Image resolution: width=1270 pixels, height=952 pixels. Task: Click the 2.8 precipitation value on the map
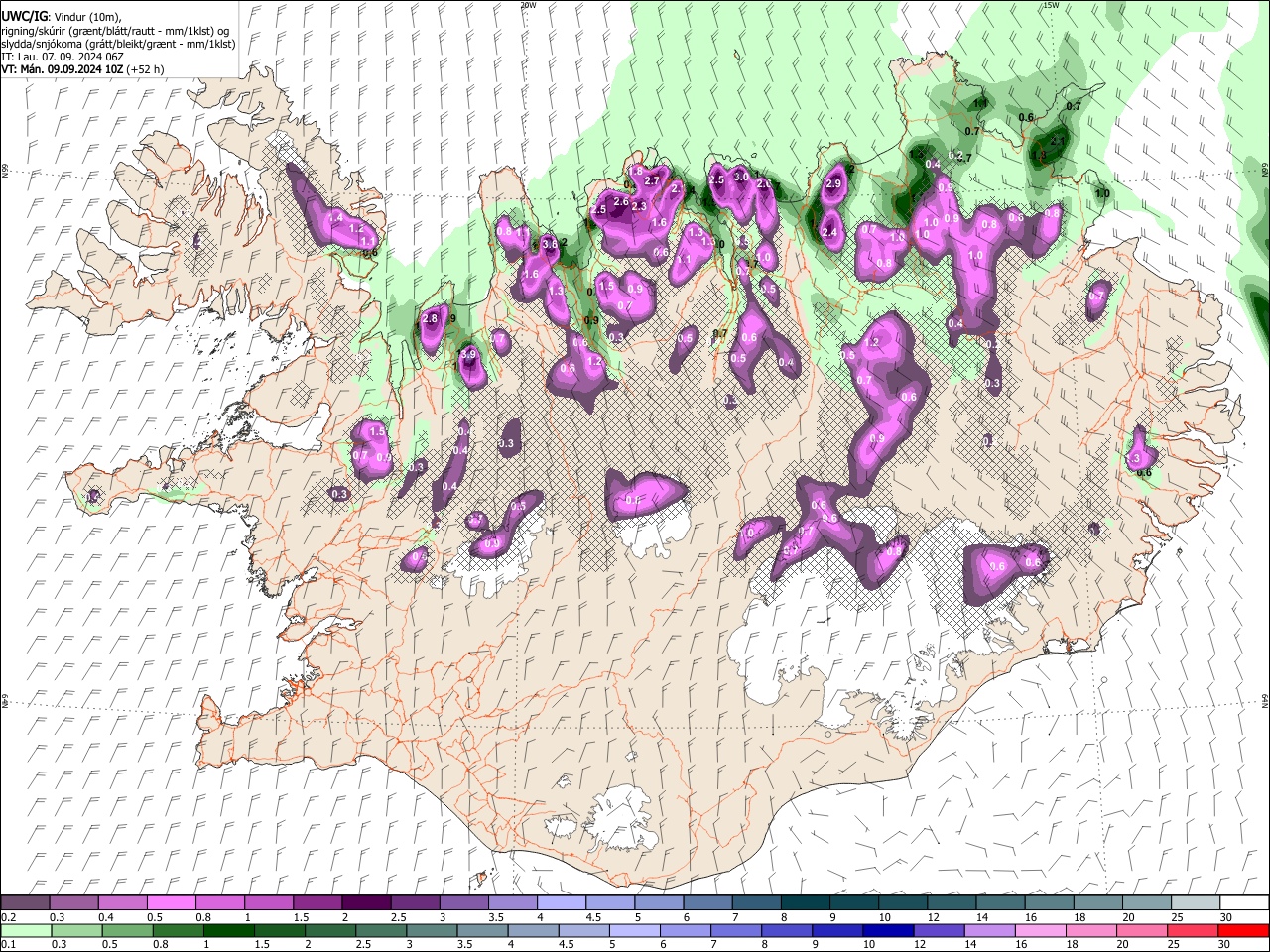430,318
